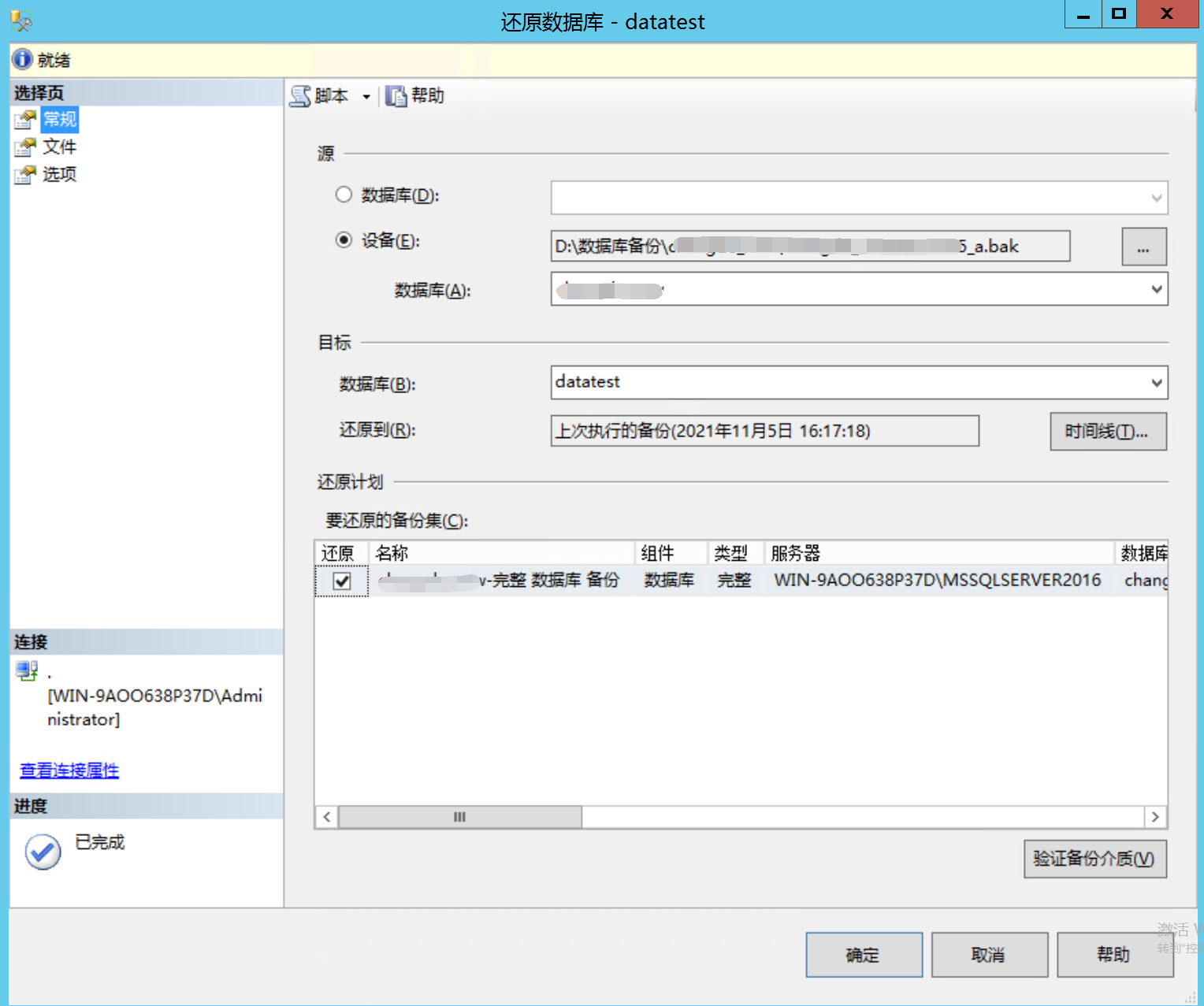
Task: Select the 设备(E) radio button
Action: (344, 240)
